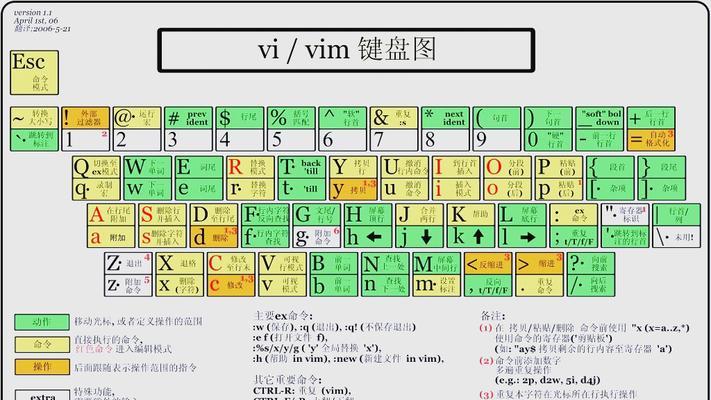Click the green 动作 legend swatch
Screen dimensions: 711x400
pyautogui.click(x=42, y=322)
